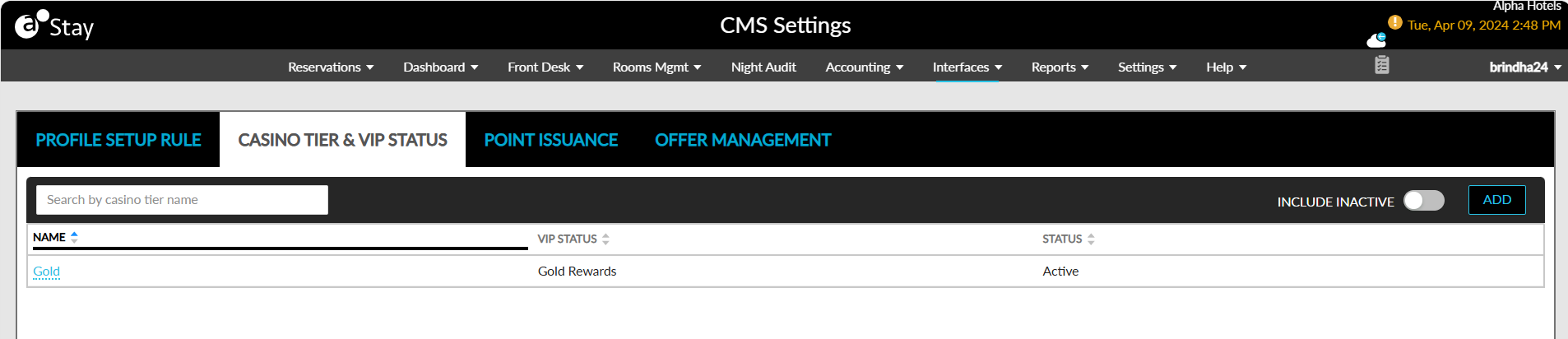Screen dimensions: 1568x339
Task: Switch to Profile Setup Rule tab
Action: point(118,140)
